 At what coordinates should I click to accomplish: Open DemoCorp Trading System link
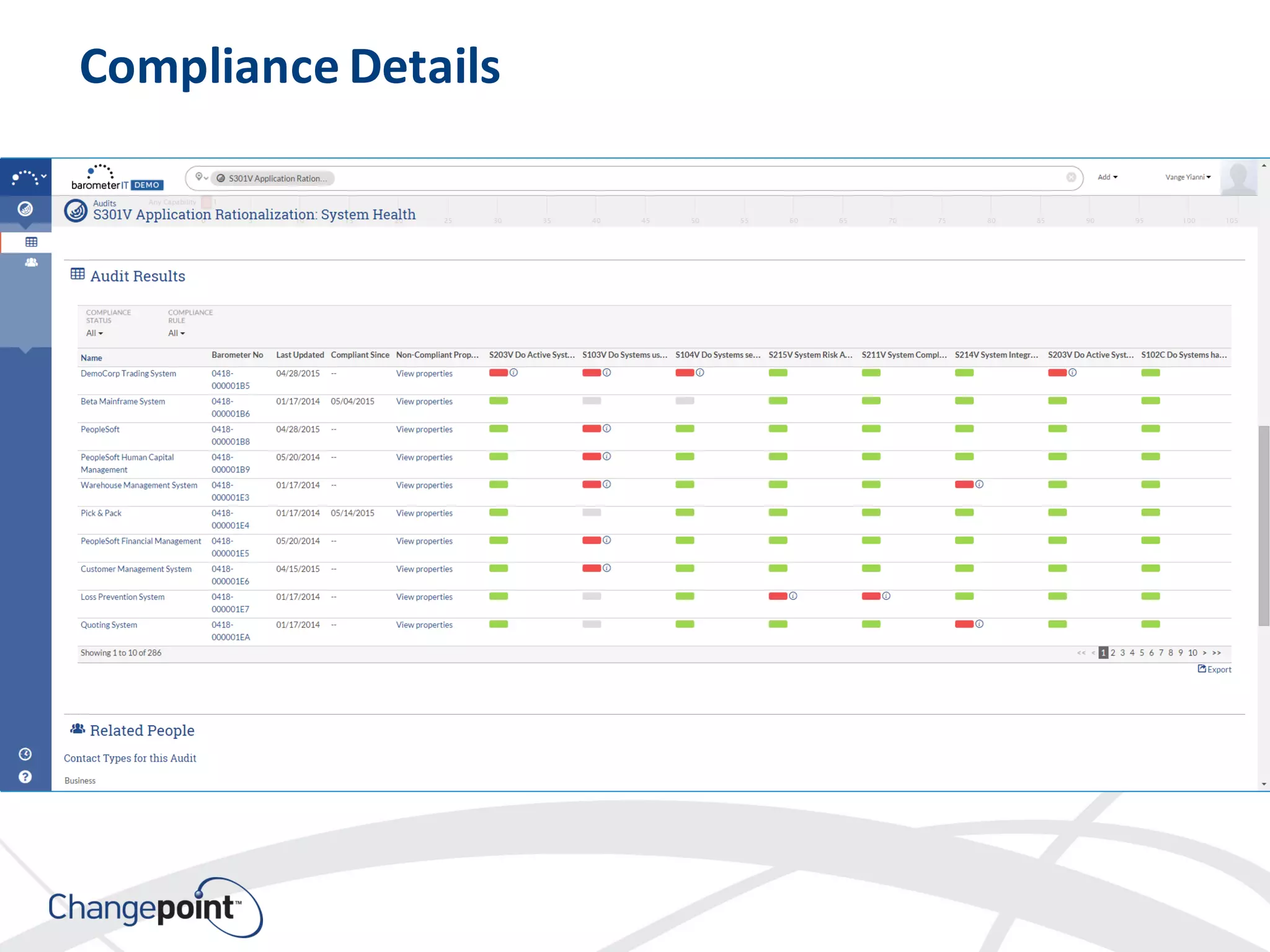(128, 374)
